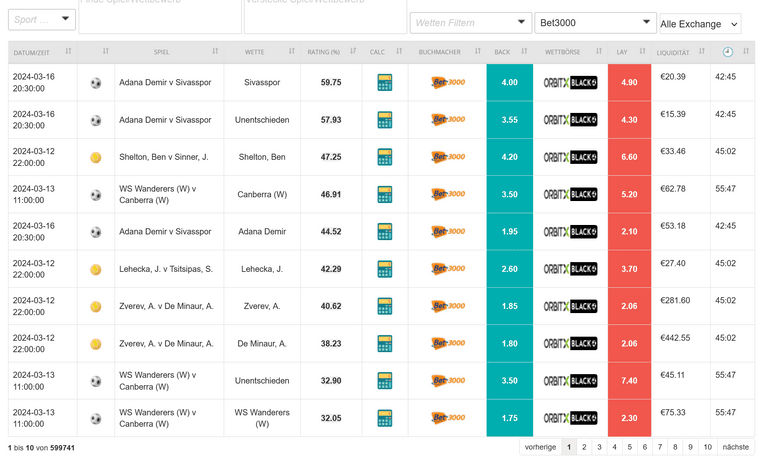The image size is (760, 459).
Task: Click back odds 2.60 cell
Action: (x=509, y=269)
